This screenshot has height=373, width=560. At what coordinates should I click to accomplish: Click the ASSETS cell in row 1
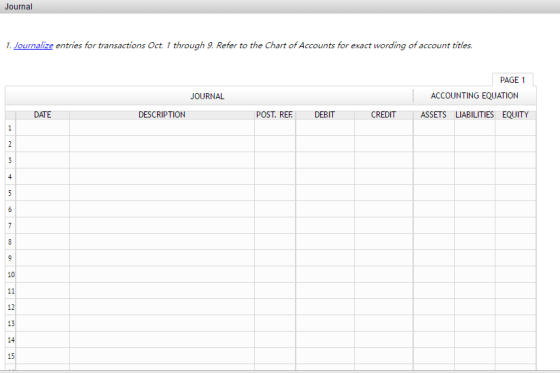[434, 128]
